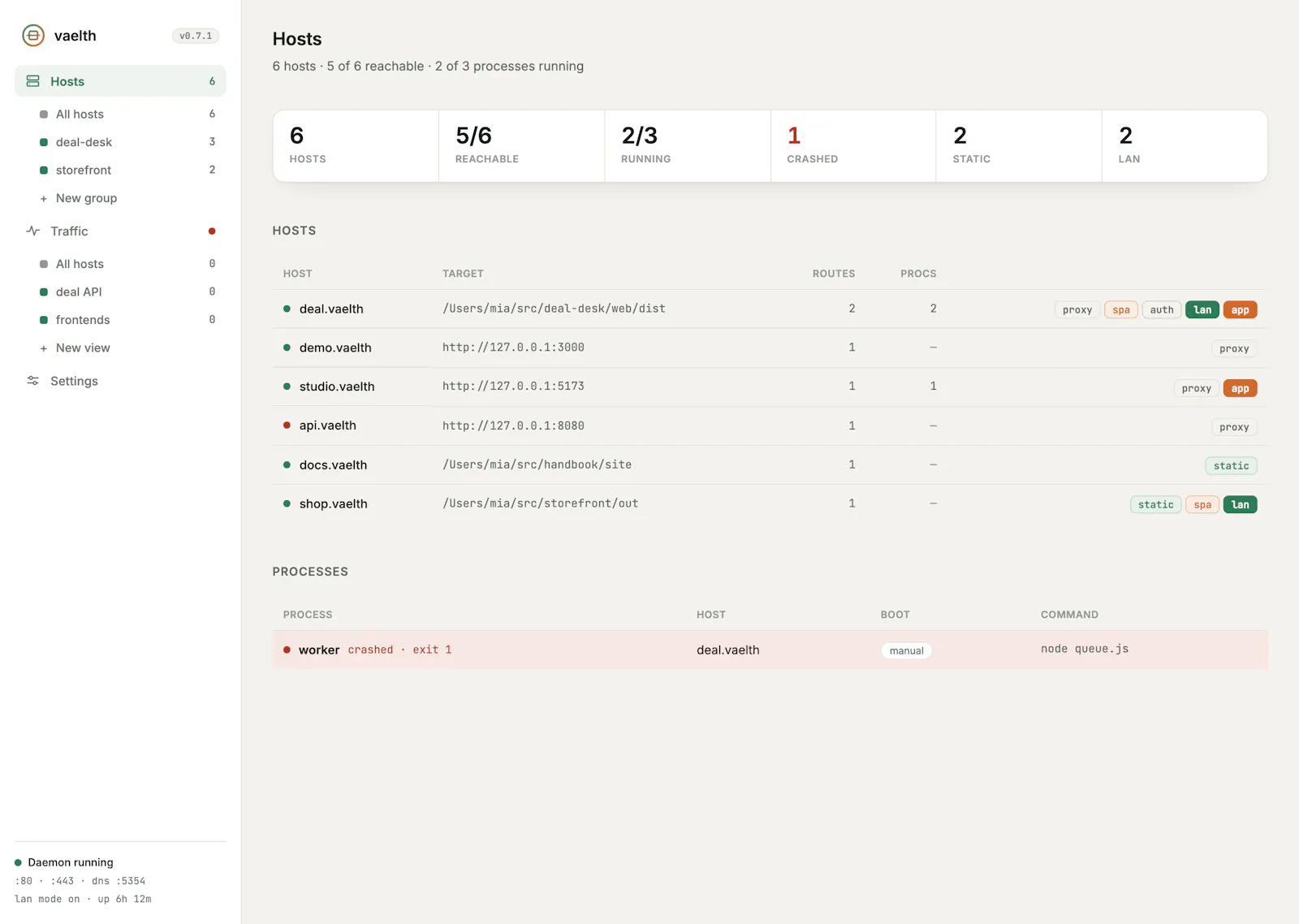This screenshot has width=1299, height=924.
Task: Click the 'crashed · exit 1' status text
Action: [x=399, y=650]
